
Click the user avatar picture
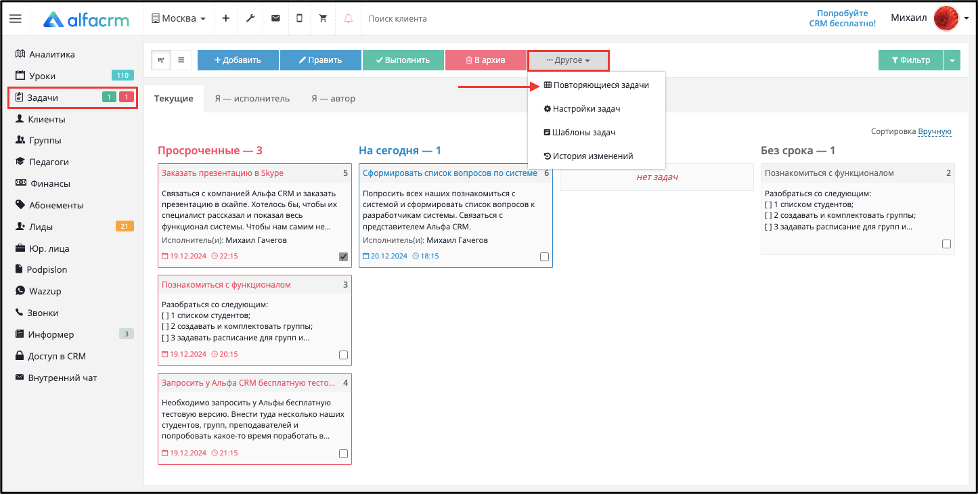click(946, 19)
